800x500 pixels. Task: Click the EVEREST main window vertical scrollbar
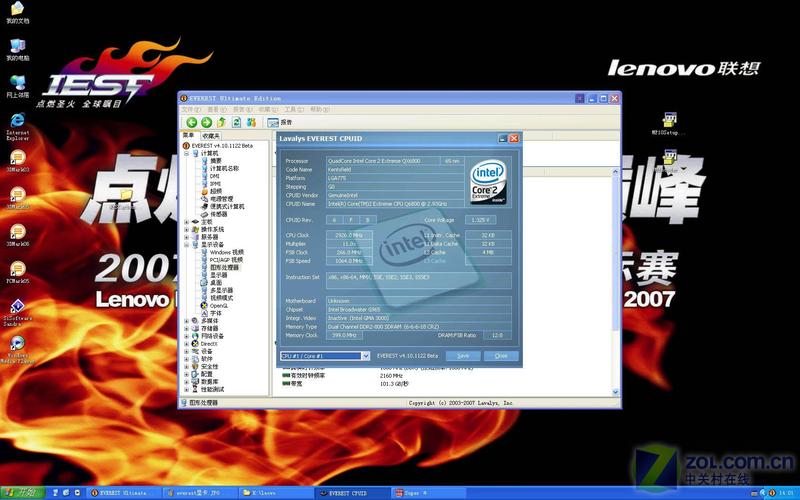pyautogui.click(x=615, y=281)
